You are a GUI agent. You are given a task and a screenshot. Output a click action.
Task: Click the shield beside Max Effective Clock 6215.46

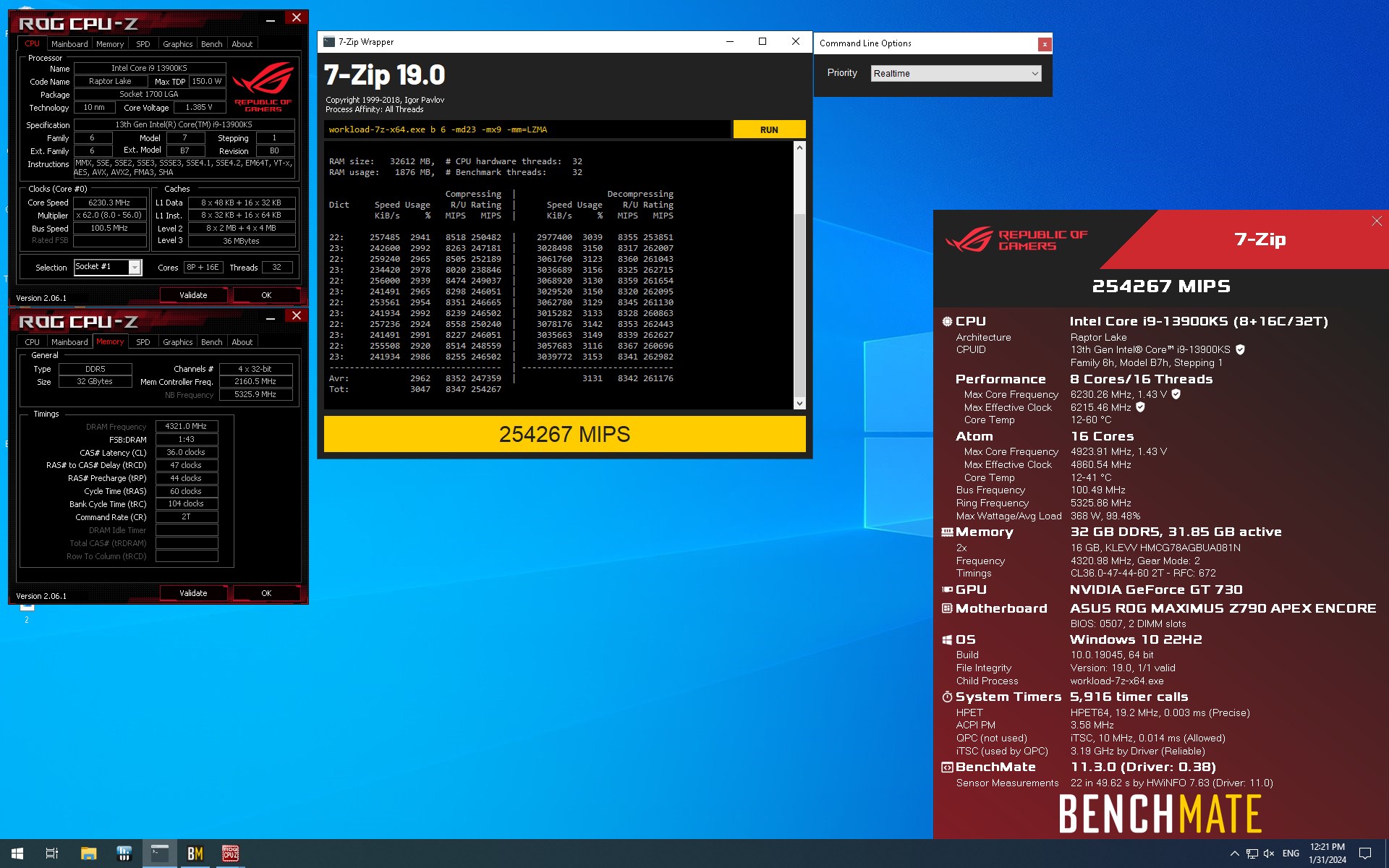pos(1140,407)
